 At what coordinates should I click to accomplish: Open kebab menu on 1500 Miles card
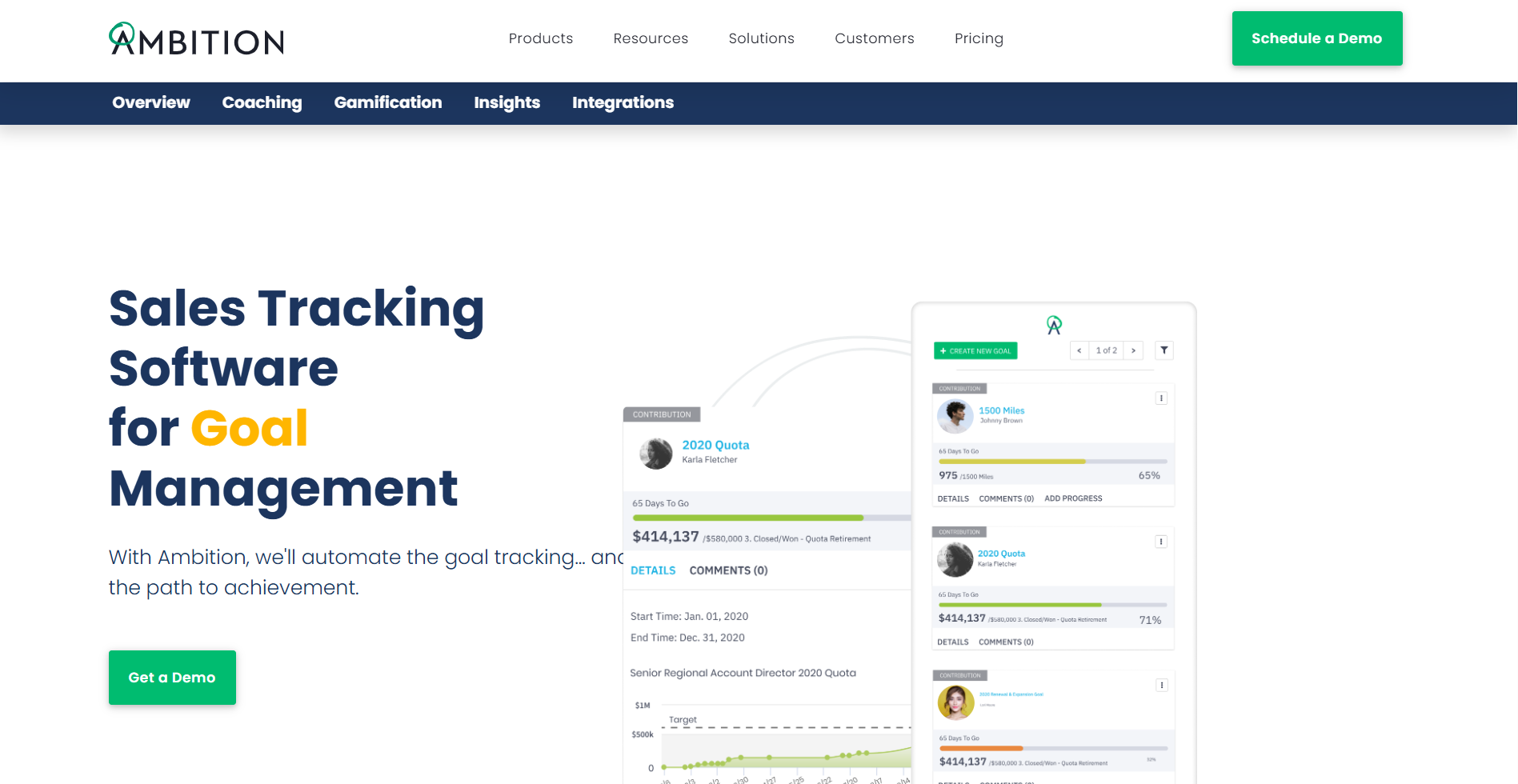(1161, 398)
